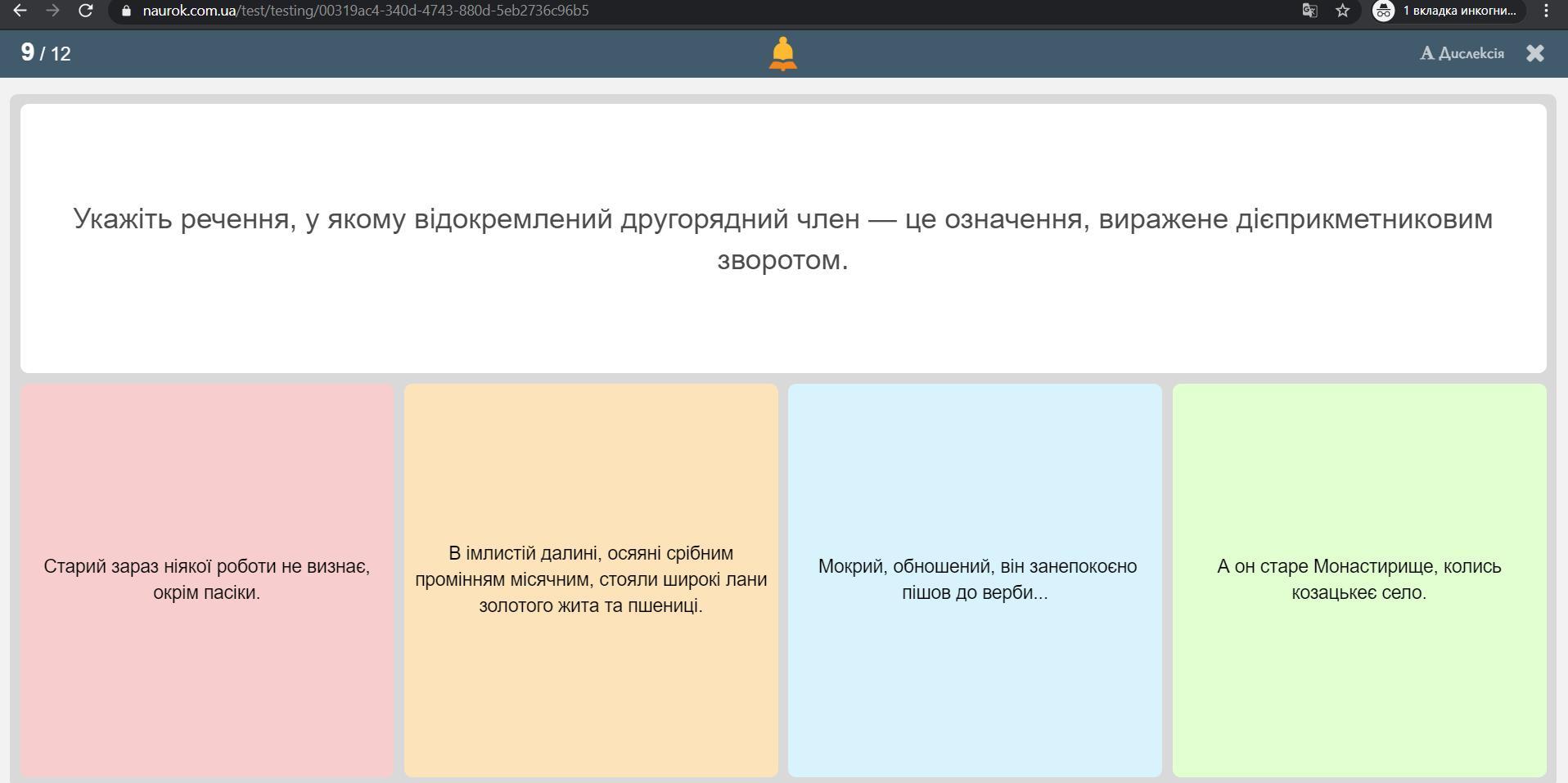This screenshot has height=783, width=1568.
Task: View site info via lock icon
Action: point(126,11)
